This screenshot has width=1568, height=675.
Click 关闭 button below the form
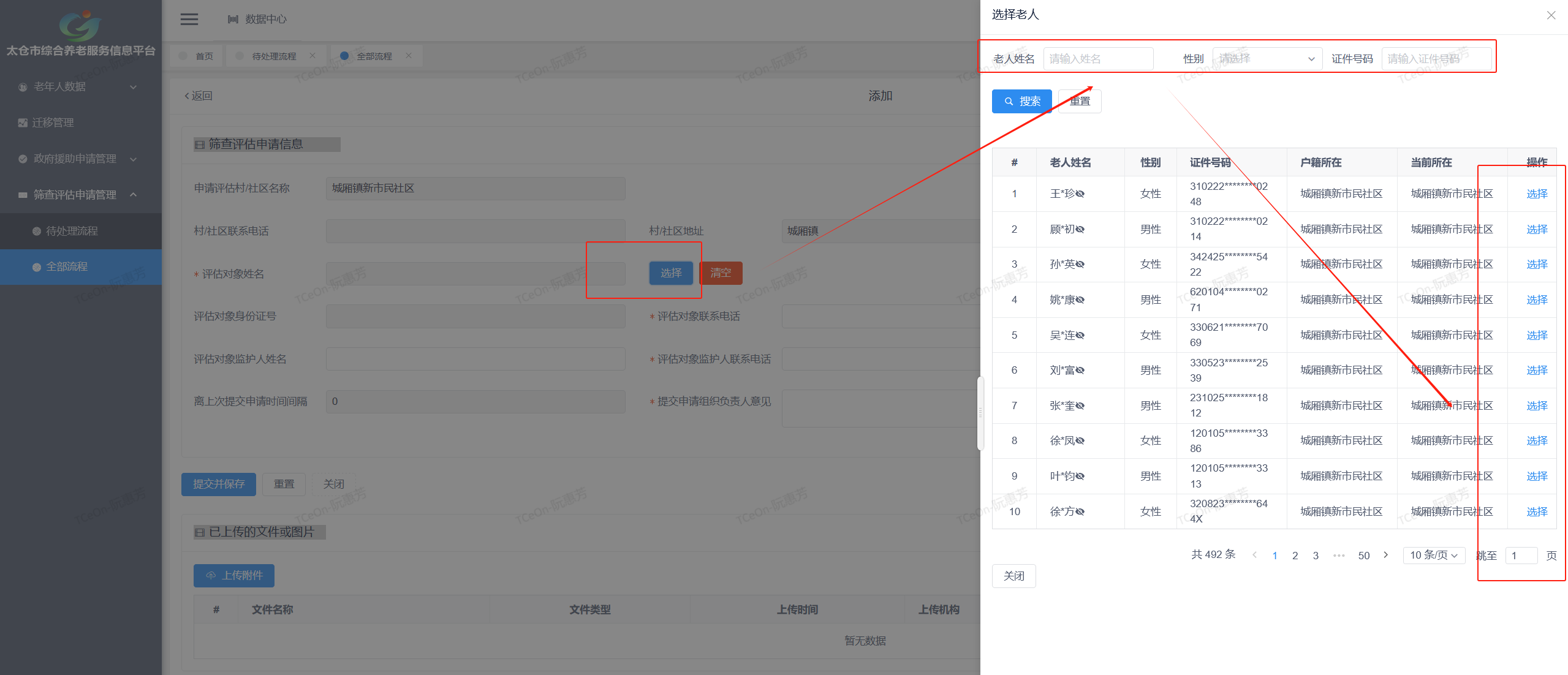pyautogui.click(x=333, y=484)
